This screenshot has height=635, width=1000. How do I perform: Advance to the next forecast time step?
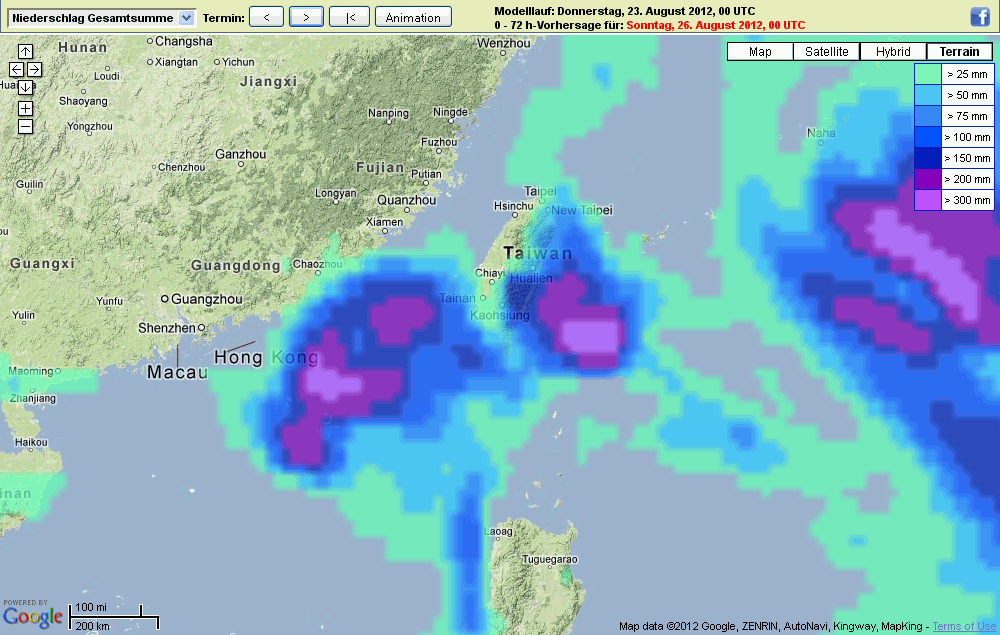click(x=306, y=17)
